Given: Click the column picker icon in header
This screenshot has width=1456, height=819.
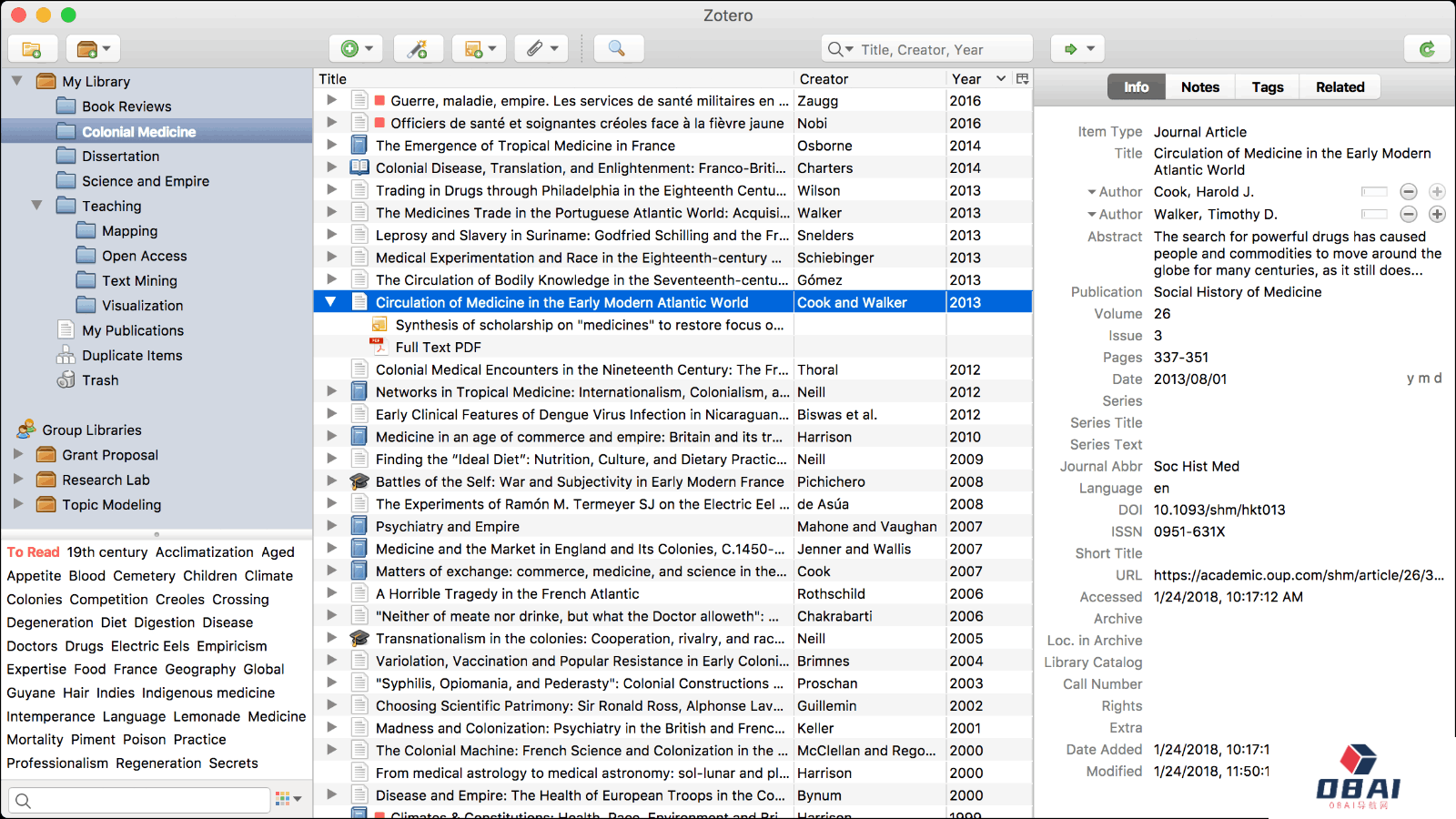Looking at the screenshot, I should coord(1022,79).
